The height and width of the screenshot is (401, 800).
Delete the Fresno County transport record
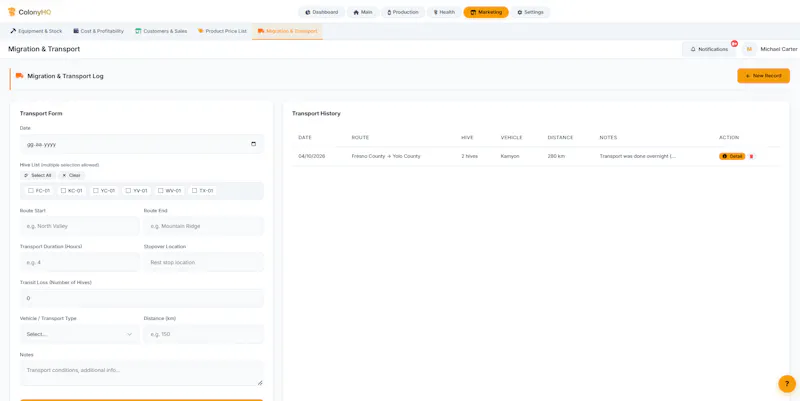(752, 156)
